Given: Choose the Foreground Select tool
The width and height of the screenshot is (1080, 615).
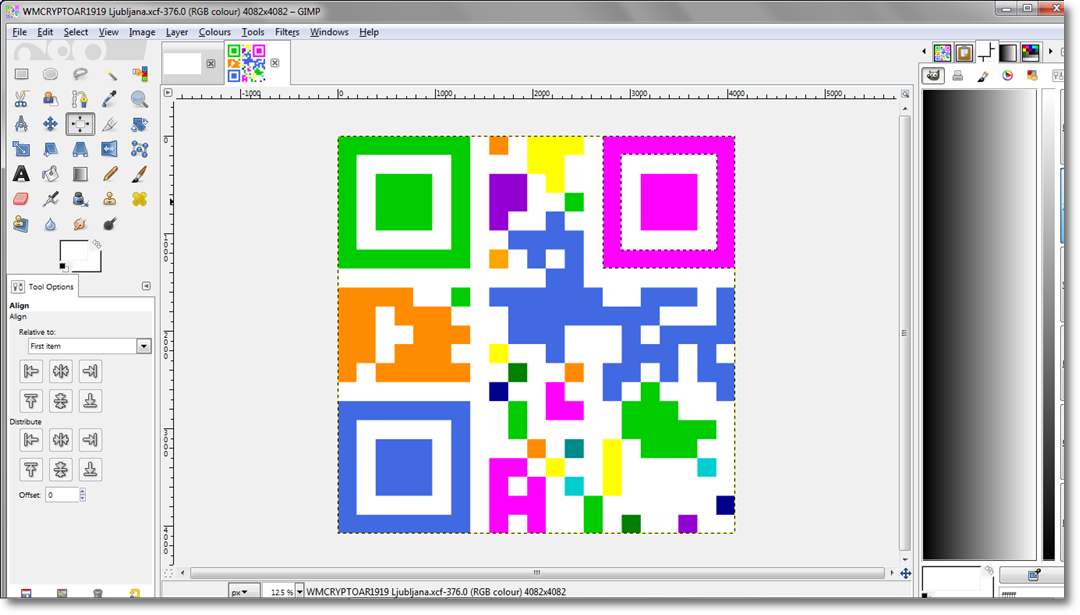Looking at the screenshot, I should point(50,99).
